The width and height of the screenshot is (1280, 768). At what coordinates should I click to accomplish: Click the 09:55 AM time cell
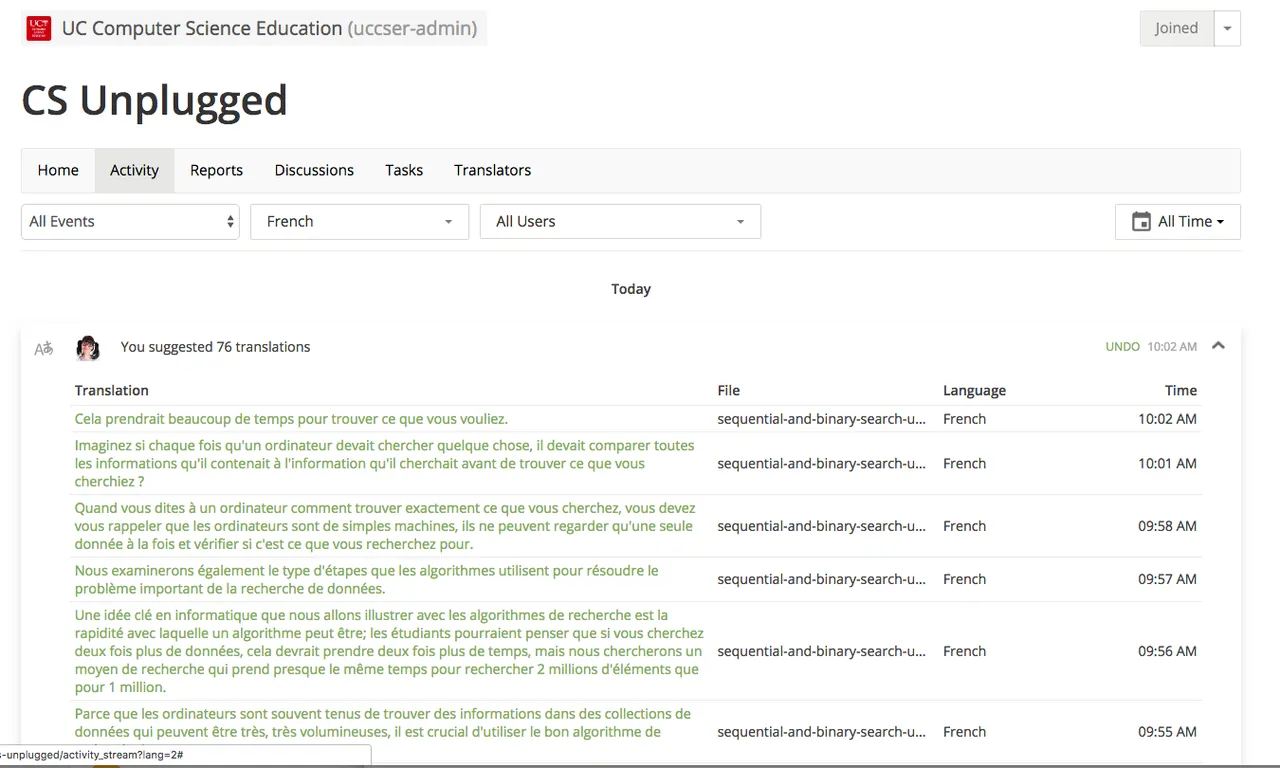click(x=1167, y=732)
